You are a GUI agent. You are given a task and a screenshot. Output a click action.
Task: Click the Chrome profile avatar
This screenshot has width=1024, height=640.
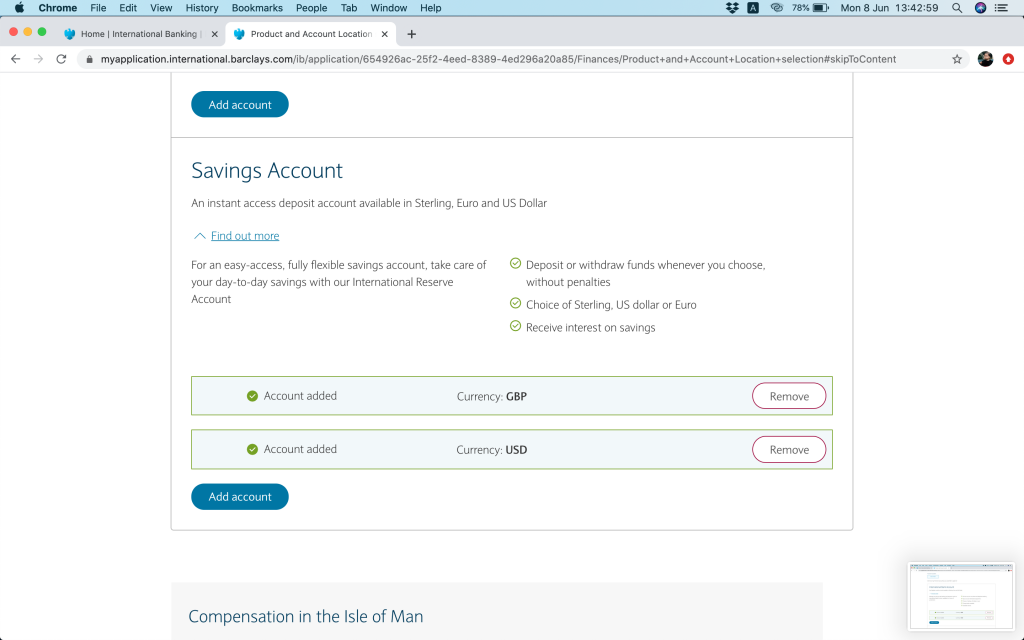point(985,59)
